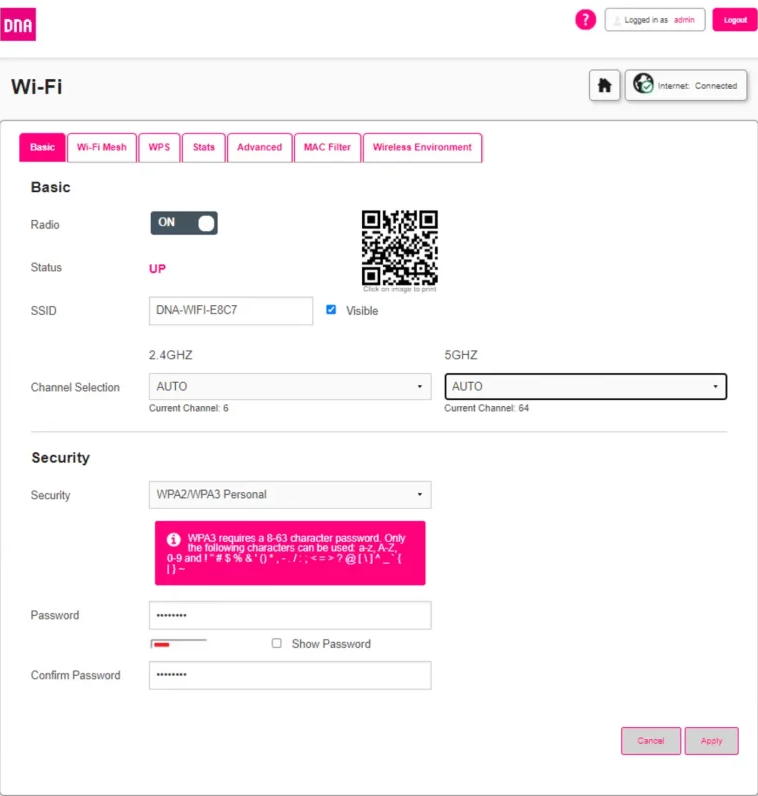
Task: Click the Apply button
Action: [711, 741]
